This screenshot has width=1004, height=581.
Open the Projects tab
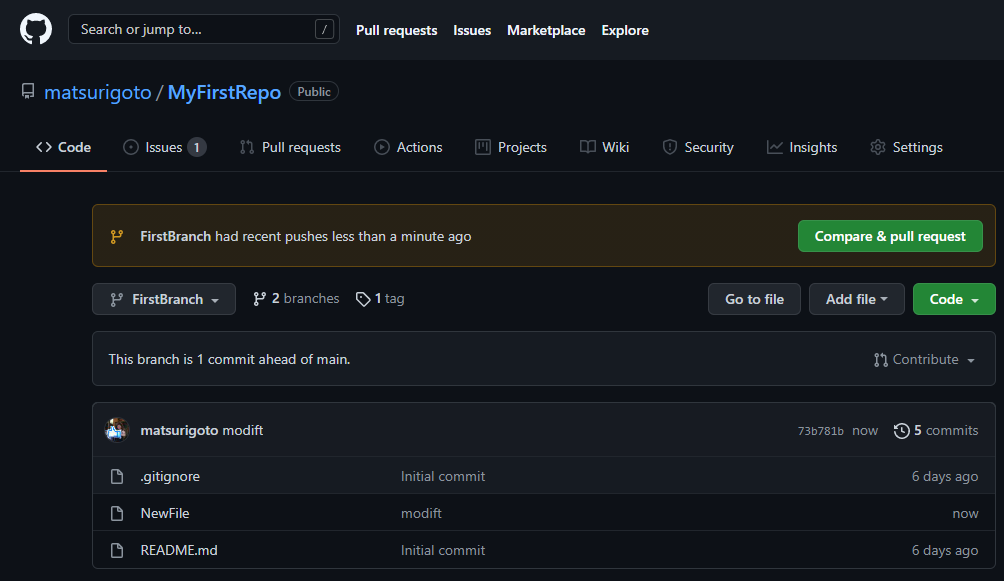(x=511, y=147)
